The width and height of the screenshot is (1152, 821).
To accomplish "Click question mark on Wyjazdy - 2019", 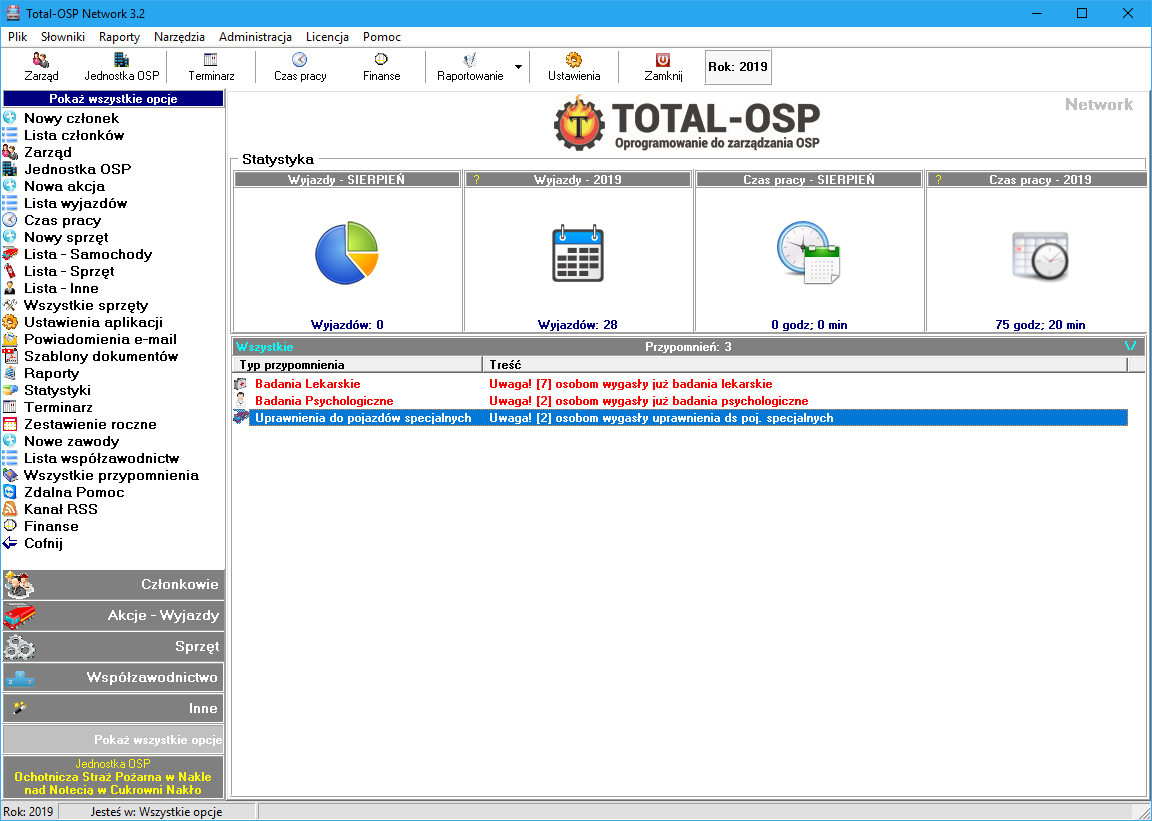I will 476,179.
